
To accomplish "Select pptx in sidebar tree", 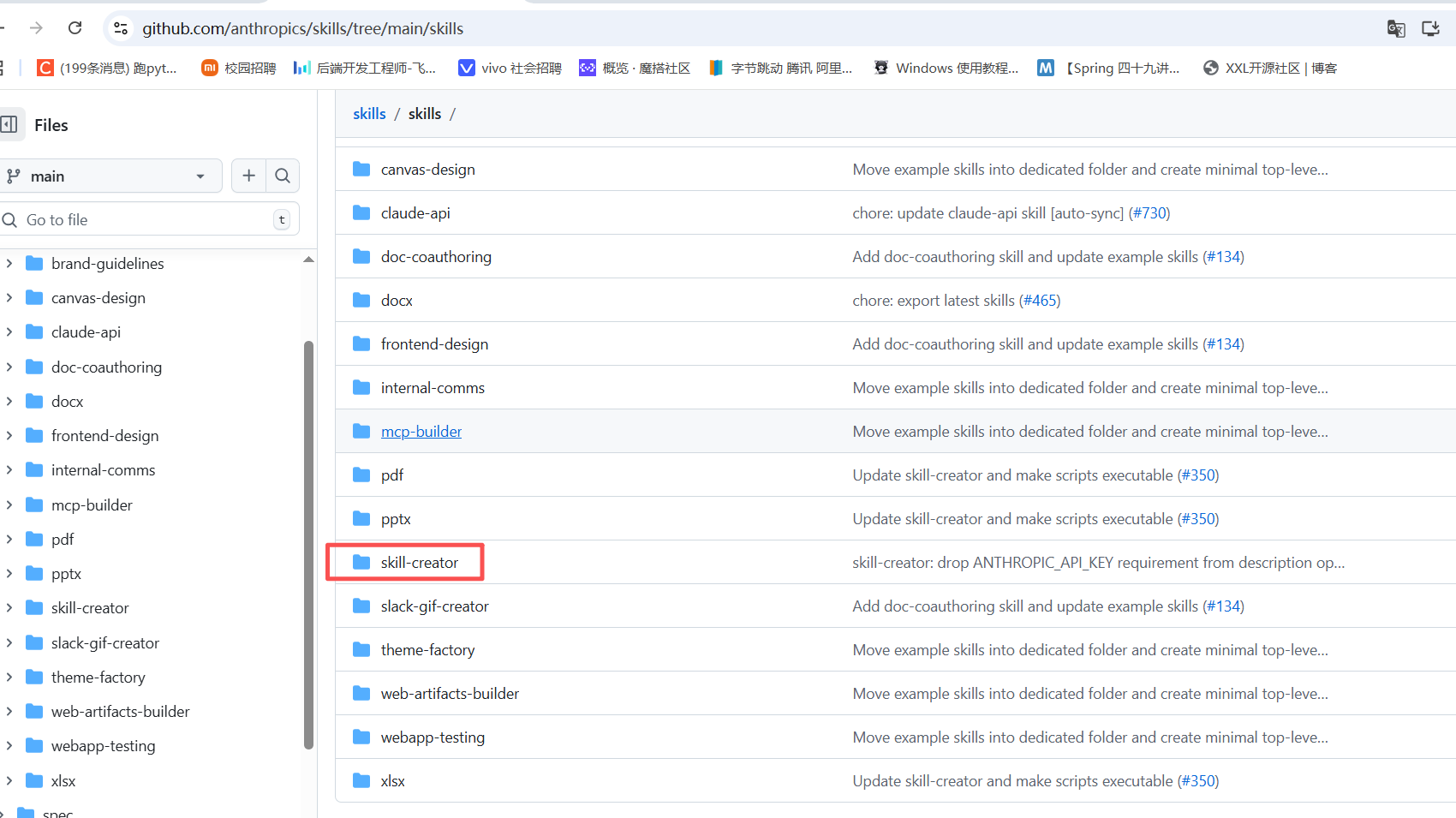I will pyautogui.click(x=66, y=573).
